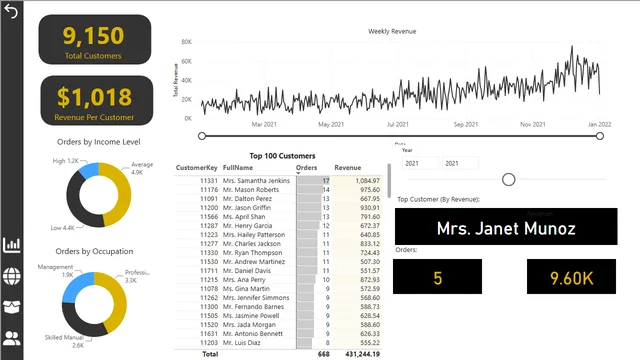Select the row for Mrs. Ana Perry

pos(278,280)
